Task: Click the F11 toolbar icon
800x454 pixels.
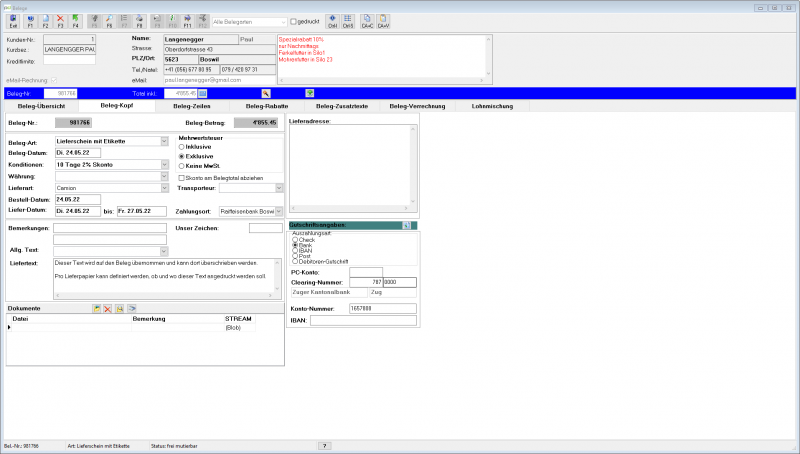Action: tap(187, 21)
